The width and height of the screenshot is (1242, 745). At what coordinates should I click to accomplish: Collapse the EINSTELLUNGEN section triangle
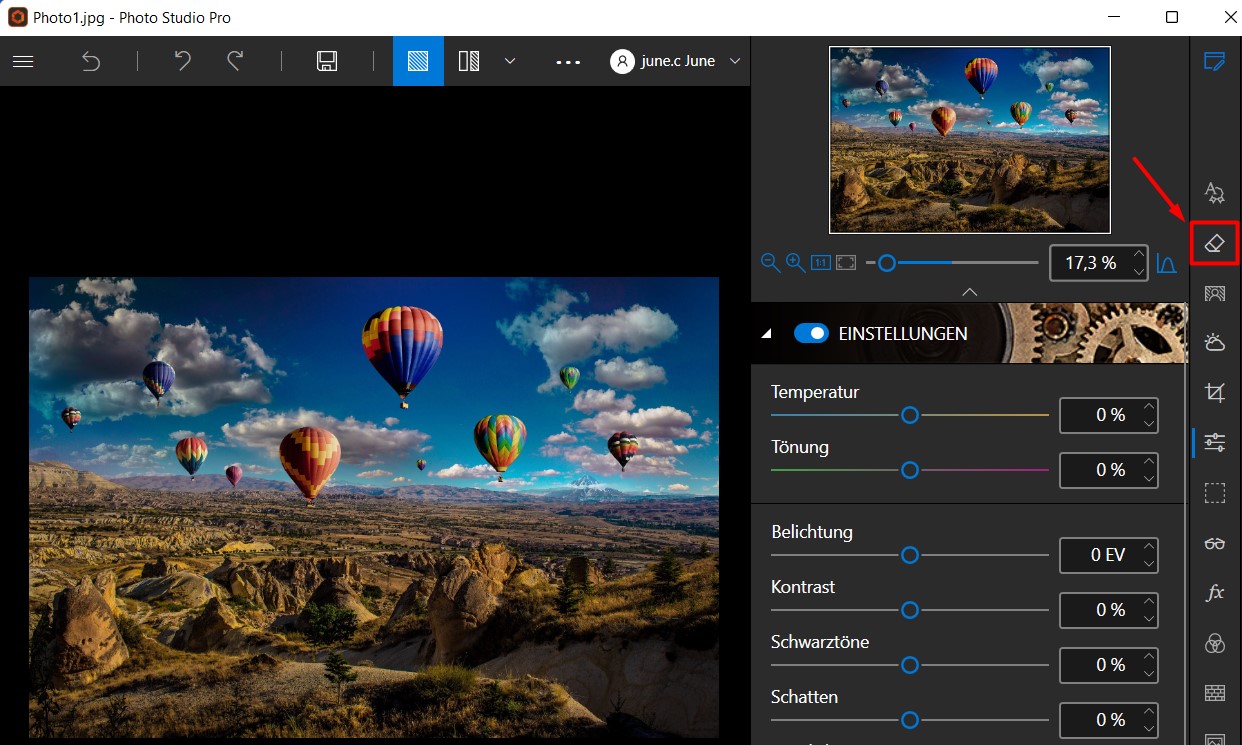pyautogui.click(x=767, y=334)
